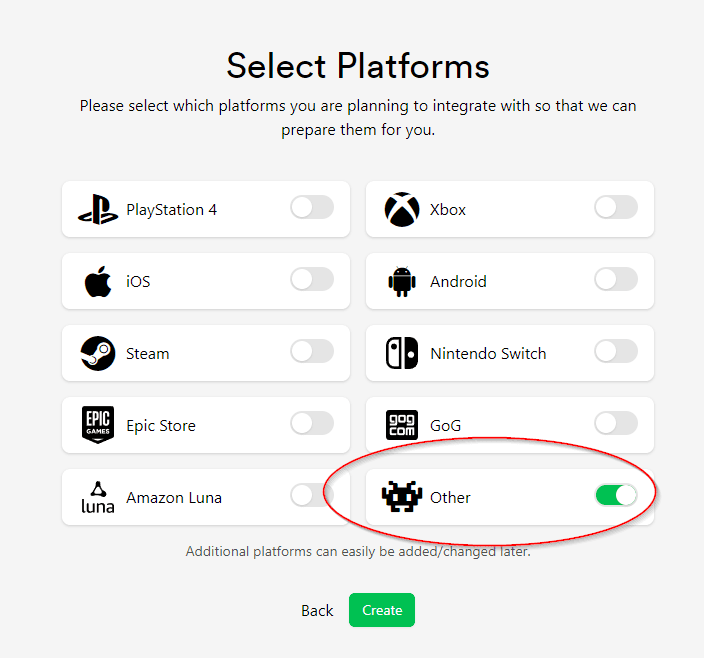Go back using the Back link
704x658 pixels.
(317, 611)
